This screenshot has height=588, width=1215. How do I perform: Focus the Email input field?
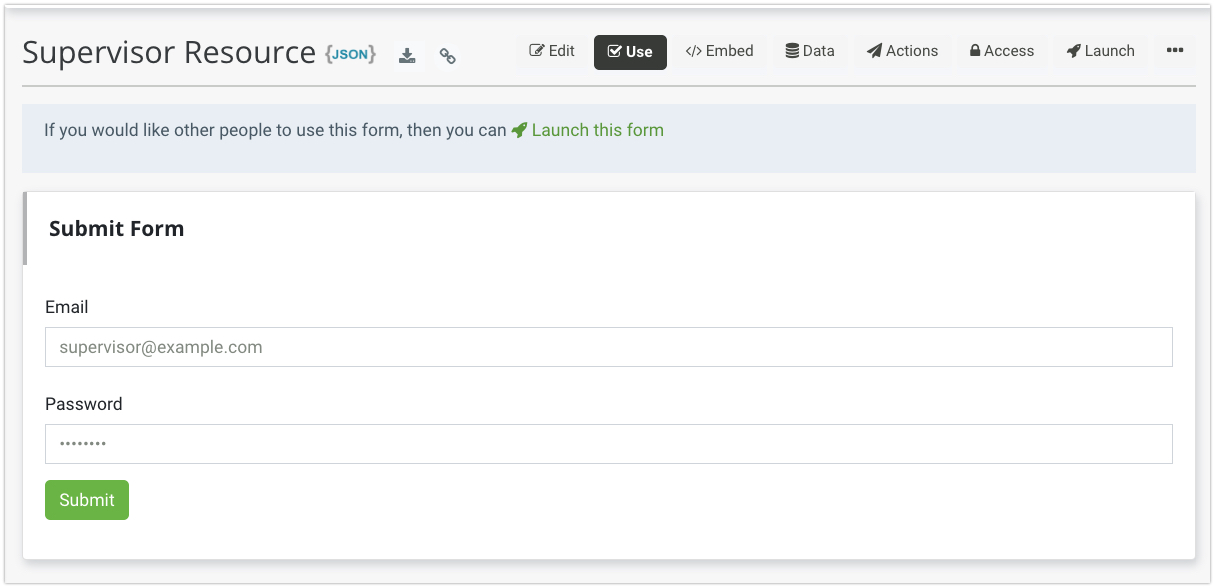coord(608,347)
